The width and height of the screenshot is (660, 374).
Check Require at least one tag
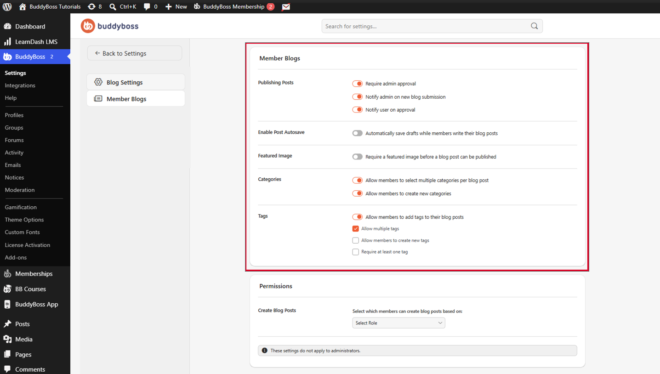click(356, 252)
